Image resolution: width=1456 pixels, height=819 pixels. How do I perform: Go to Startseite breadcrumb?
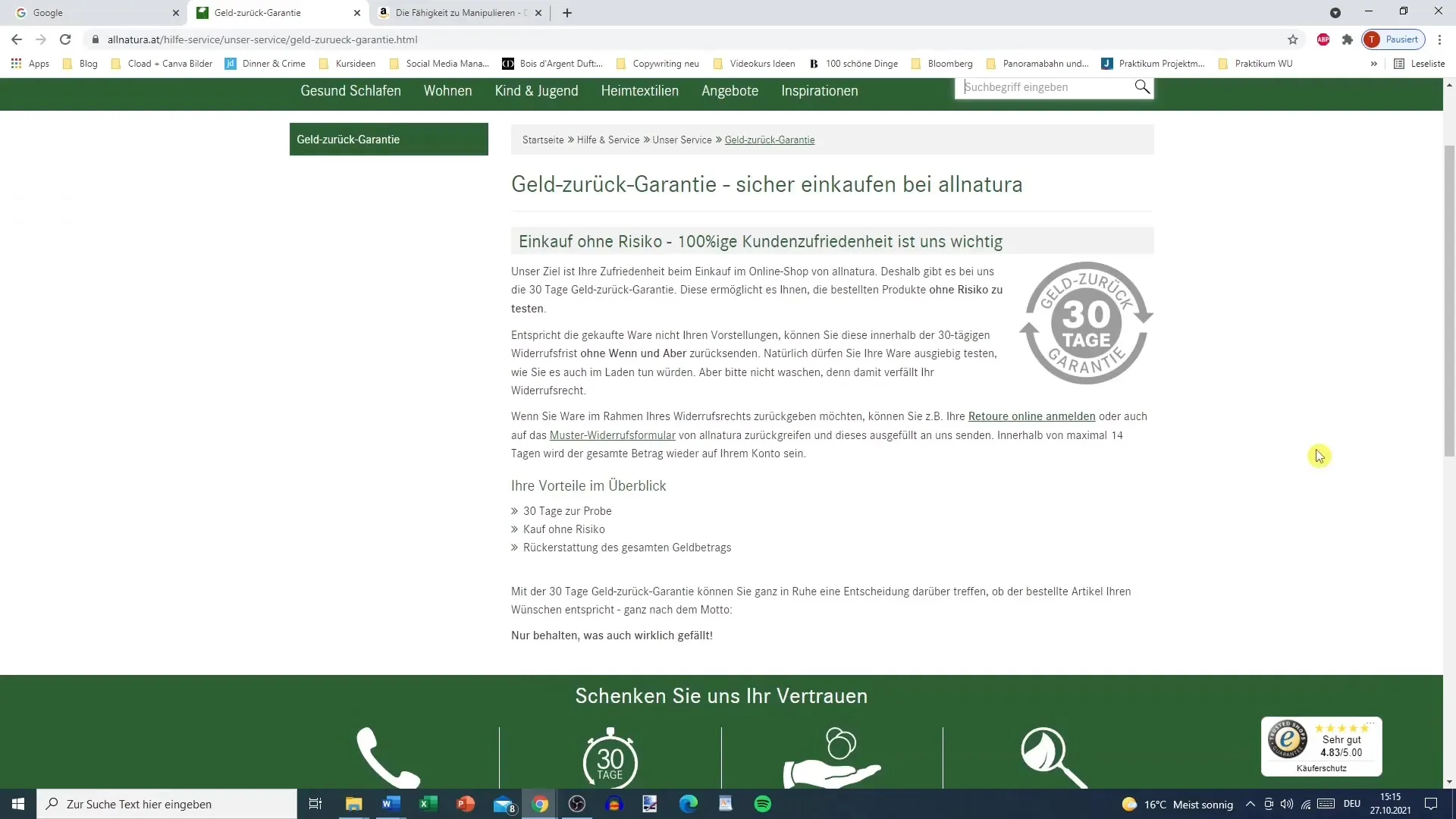543,140
